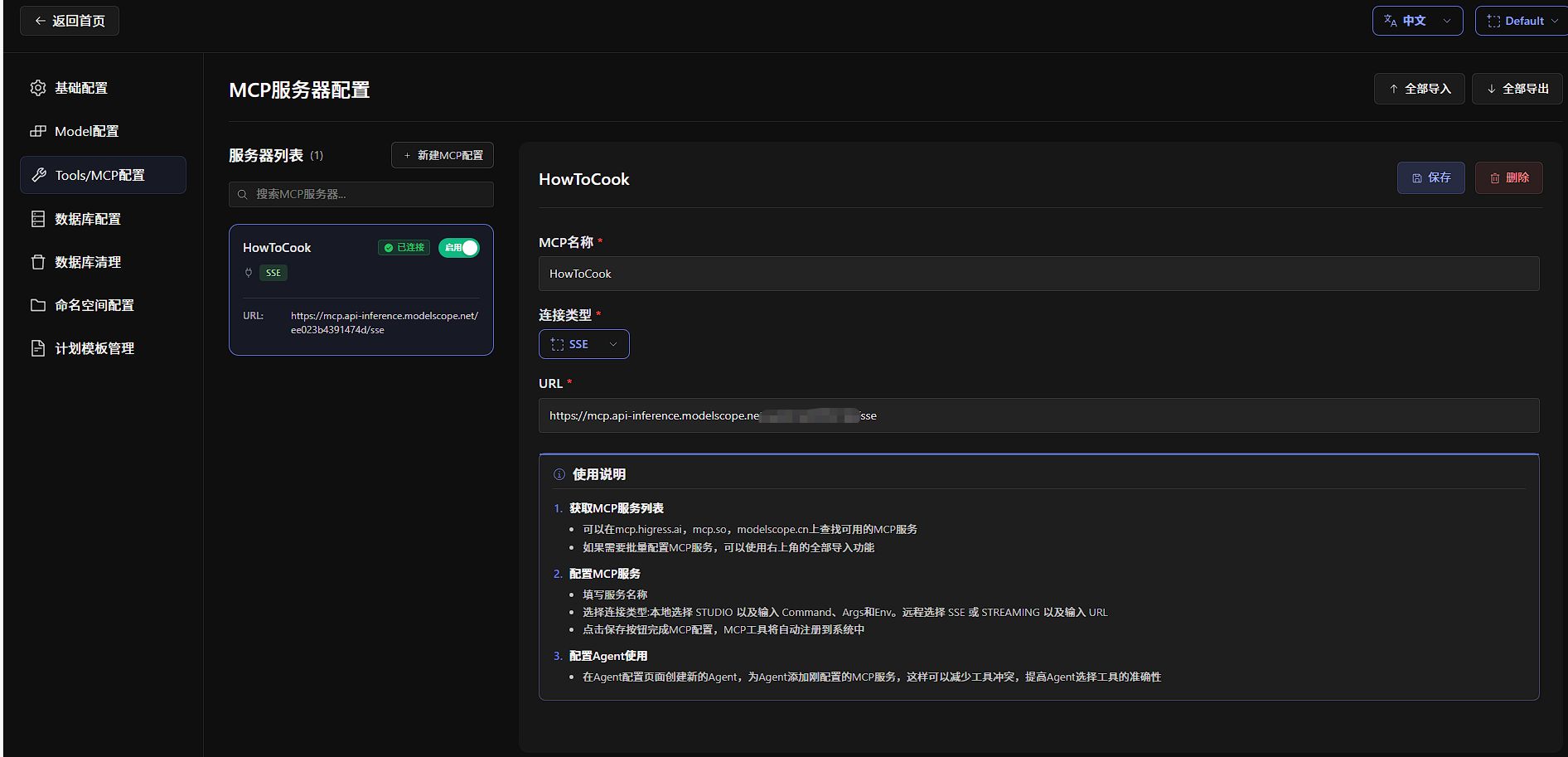Open the Default namespace dropdown
This screenshot has width=1568, height=757.
click(x=1522, y=21)
